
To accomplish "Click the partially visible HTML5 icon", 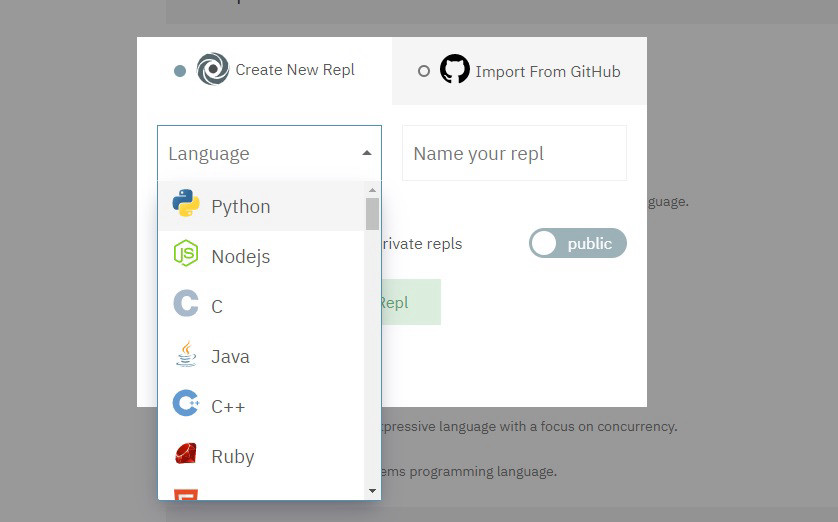I will (x=186, y=494).
